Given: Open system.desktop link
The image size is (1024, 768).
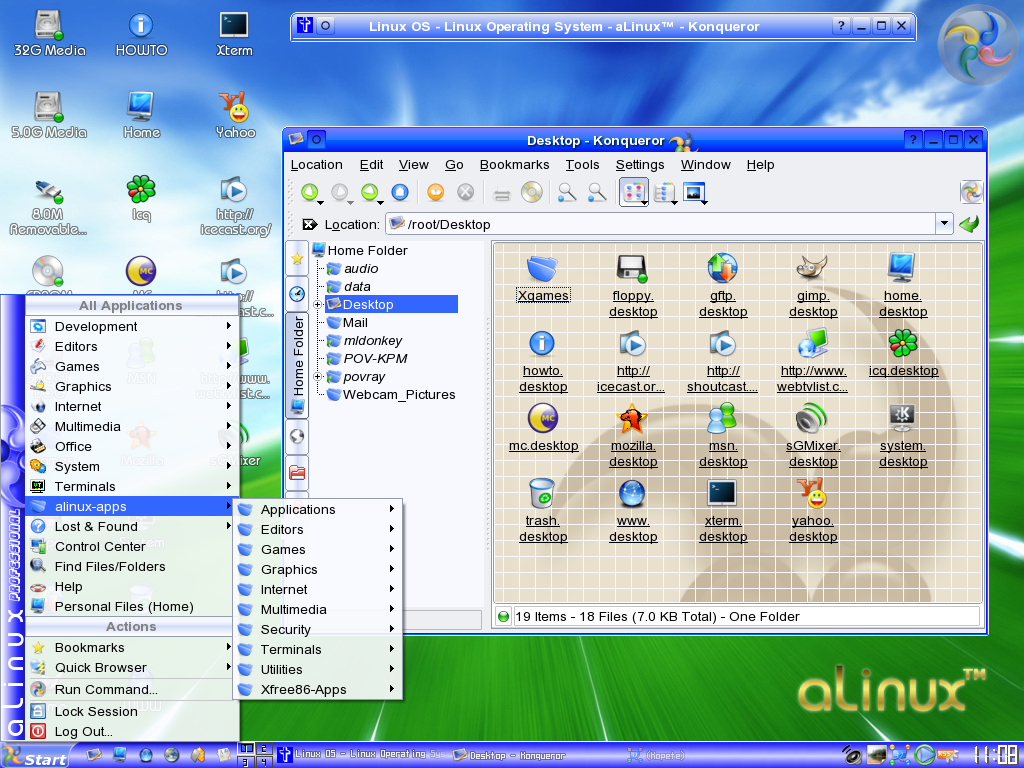Looking at the screenshot, I should click(903, 453).
